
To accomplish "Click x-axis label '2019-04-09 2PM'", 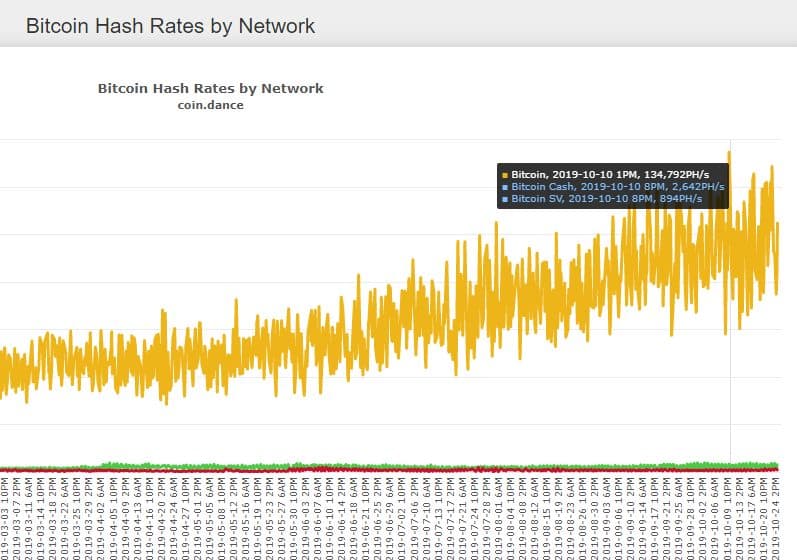I will 125,518.
